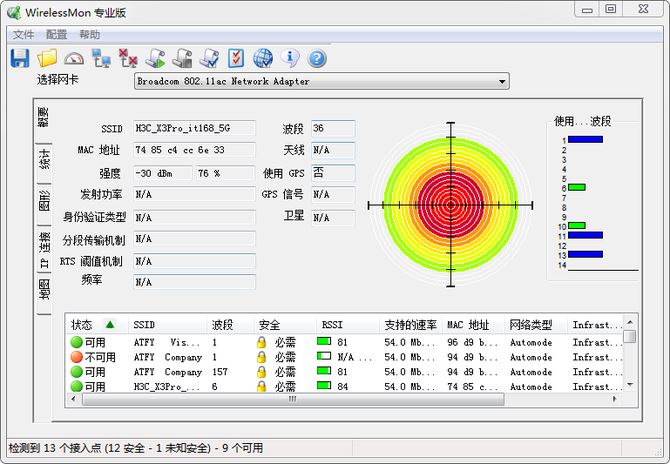
Task: Click RSSI signal bar for value 84
Action: click(324, 385)
